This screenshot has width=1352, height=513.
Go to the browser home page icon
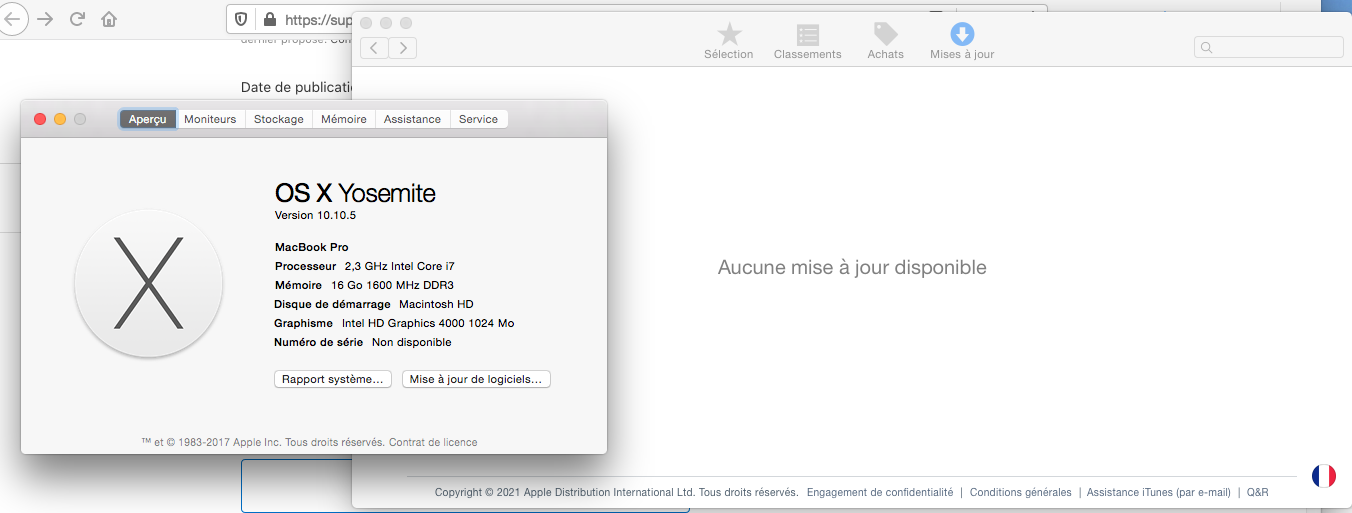109,19
